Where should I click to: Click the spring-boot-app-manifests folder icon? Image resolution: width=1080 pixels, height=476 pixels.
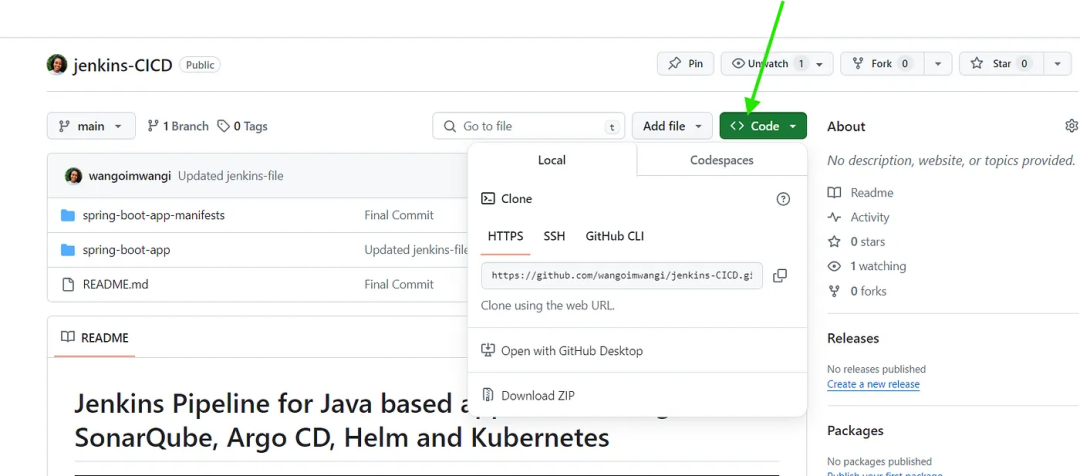(x=68, y=216)
